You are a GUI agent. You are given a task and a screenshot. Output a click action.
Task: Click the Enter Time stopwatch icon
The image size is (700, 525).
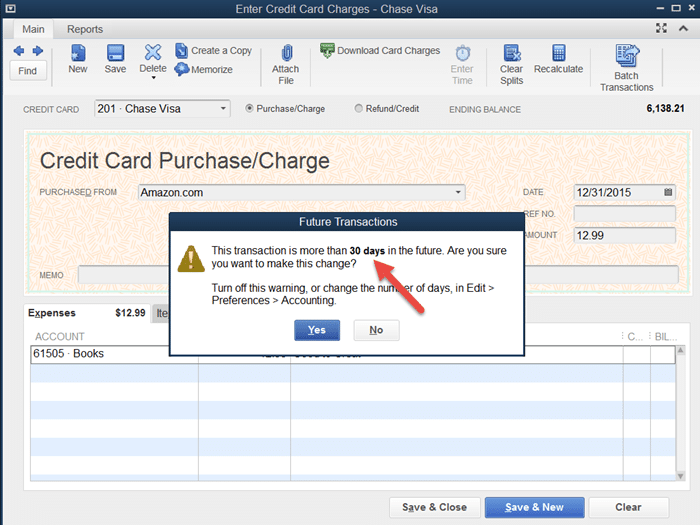click(x=462, y=54)
